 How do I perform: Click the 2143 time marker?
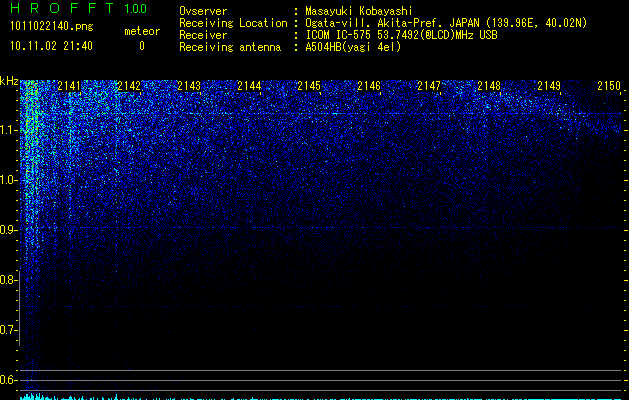(x=189, y=86)
